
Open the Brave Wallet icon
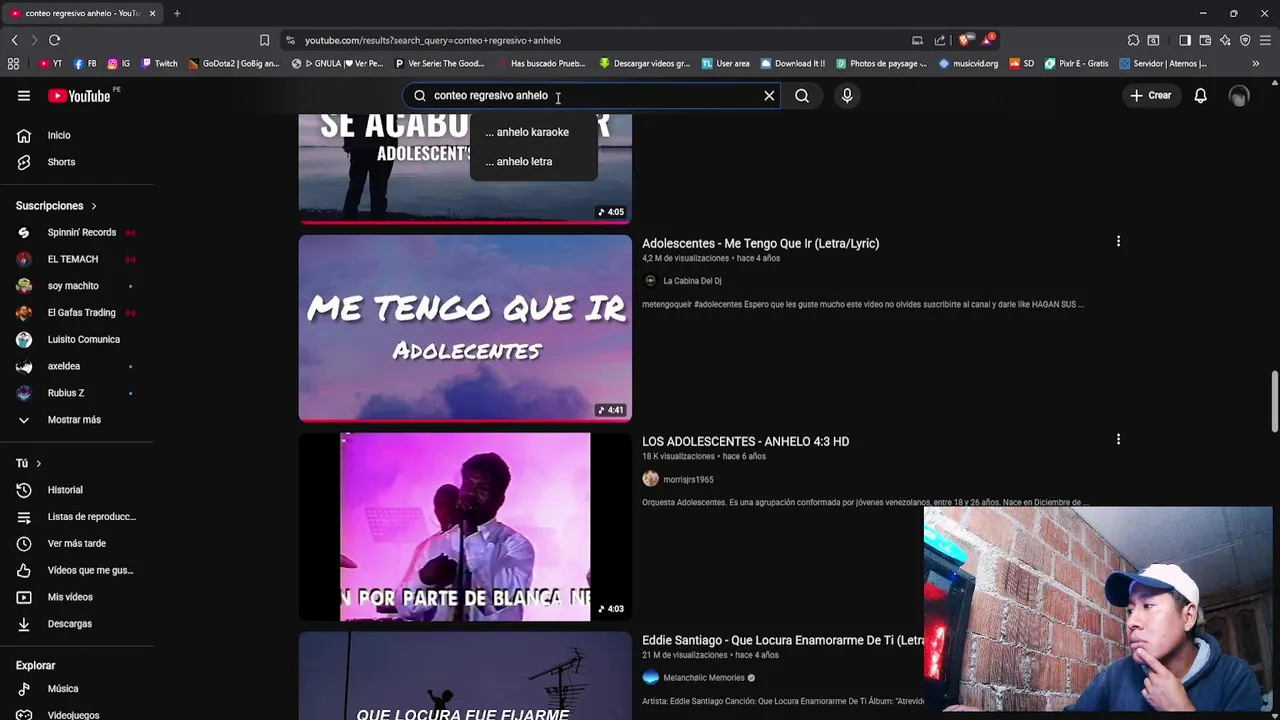[1205, 40]
